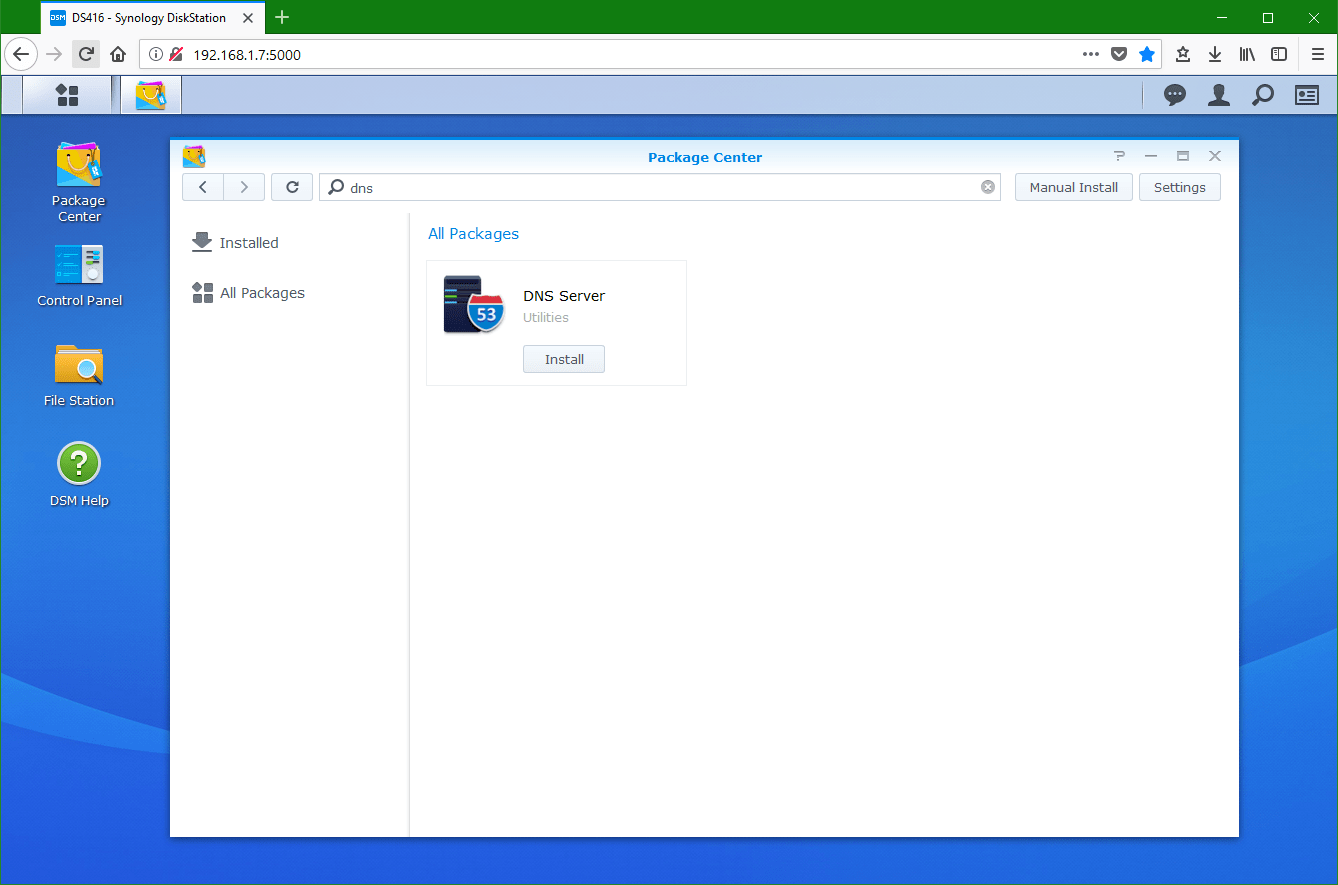Open Package Center Settings

point(1179,187)
